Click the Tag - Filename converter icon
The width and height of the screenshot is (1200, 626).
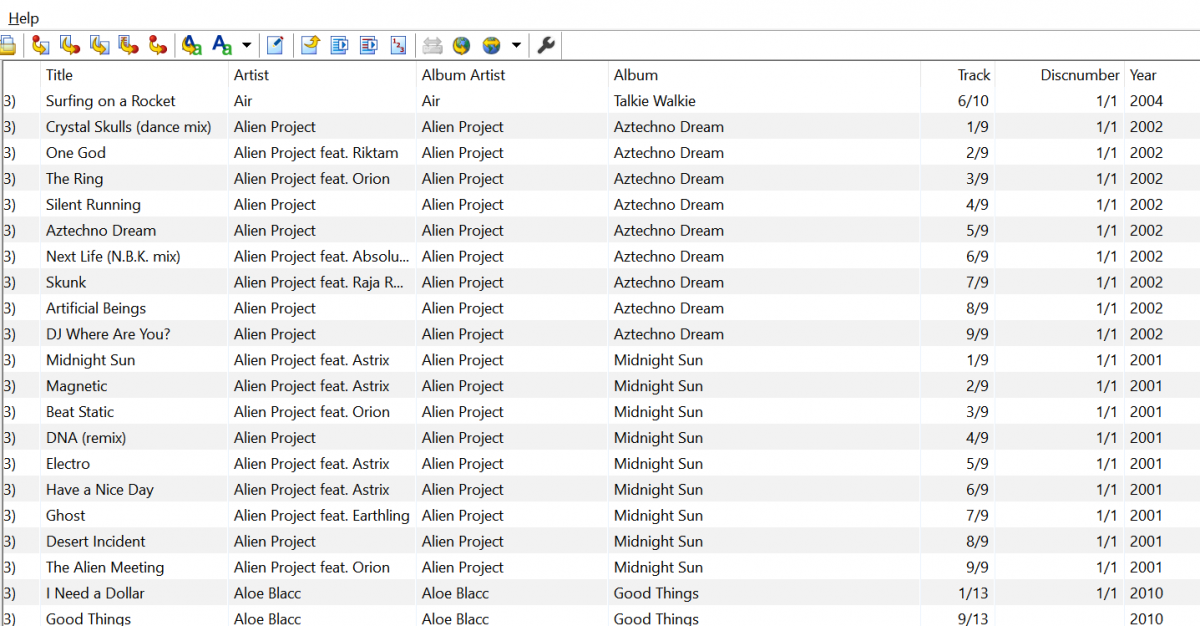(x=40, y=45)
